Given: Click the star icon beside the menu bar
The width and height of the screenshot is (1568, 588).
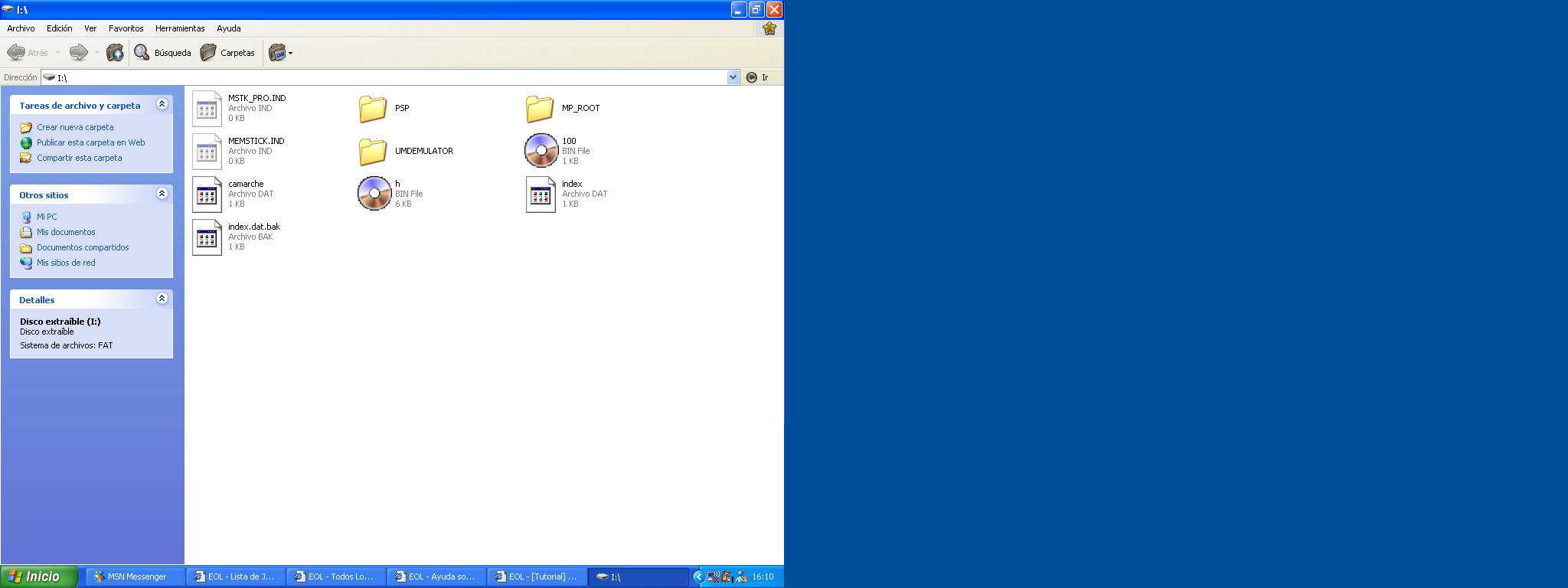Looking at the screenshot, I should coord(769,28).
